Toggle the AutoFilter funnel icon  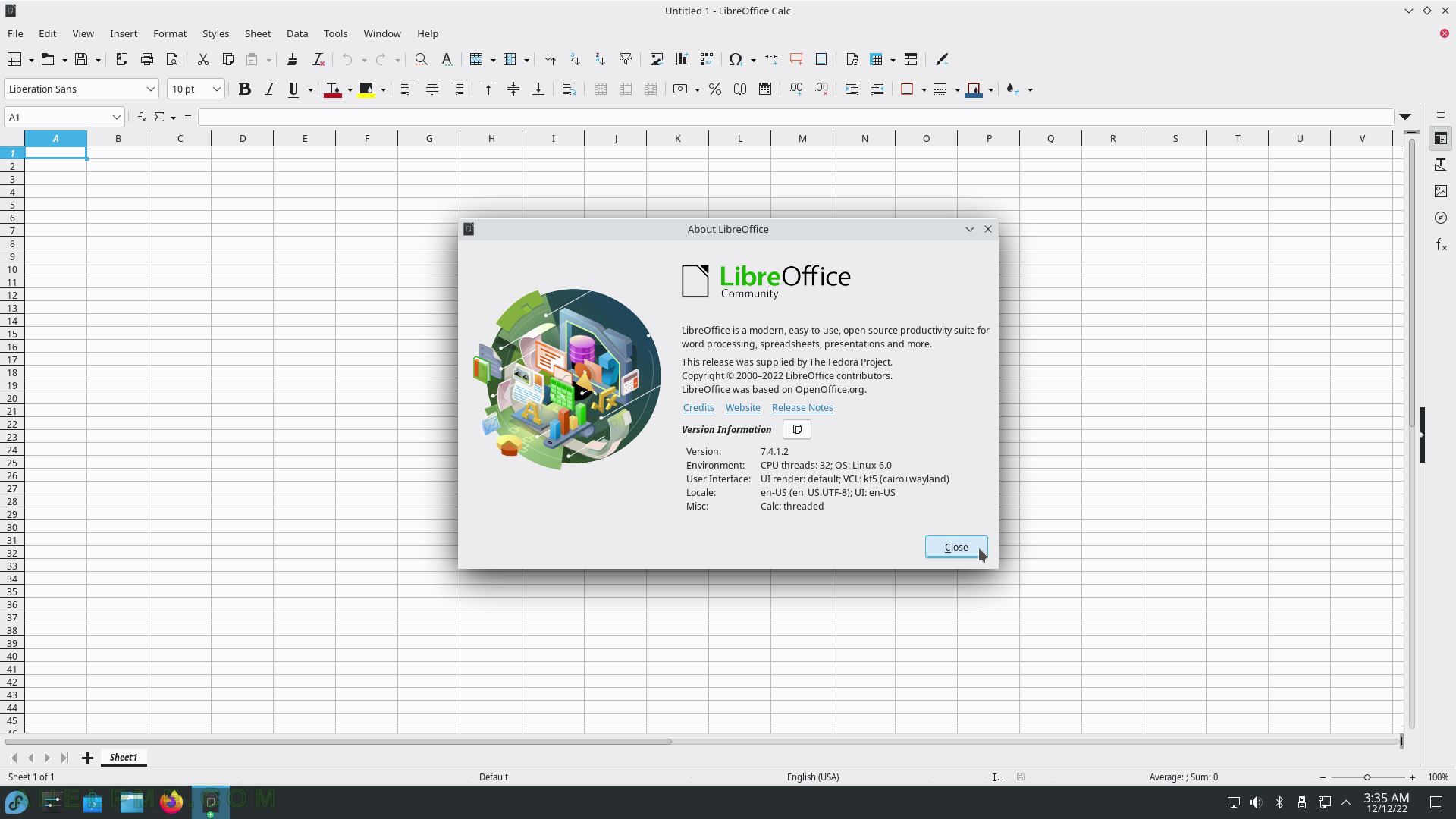[626, 59]
